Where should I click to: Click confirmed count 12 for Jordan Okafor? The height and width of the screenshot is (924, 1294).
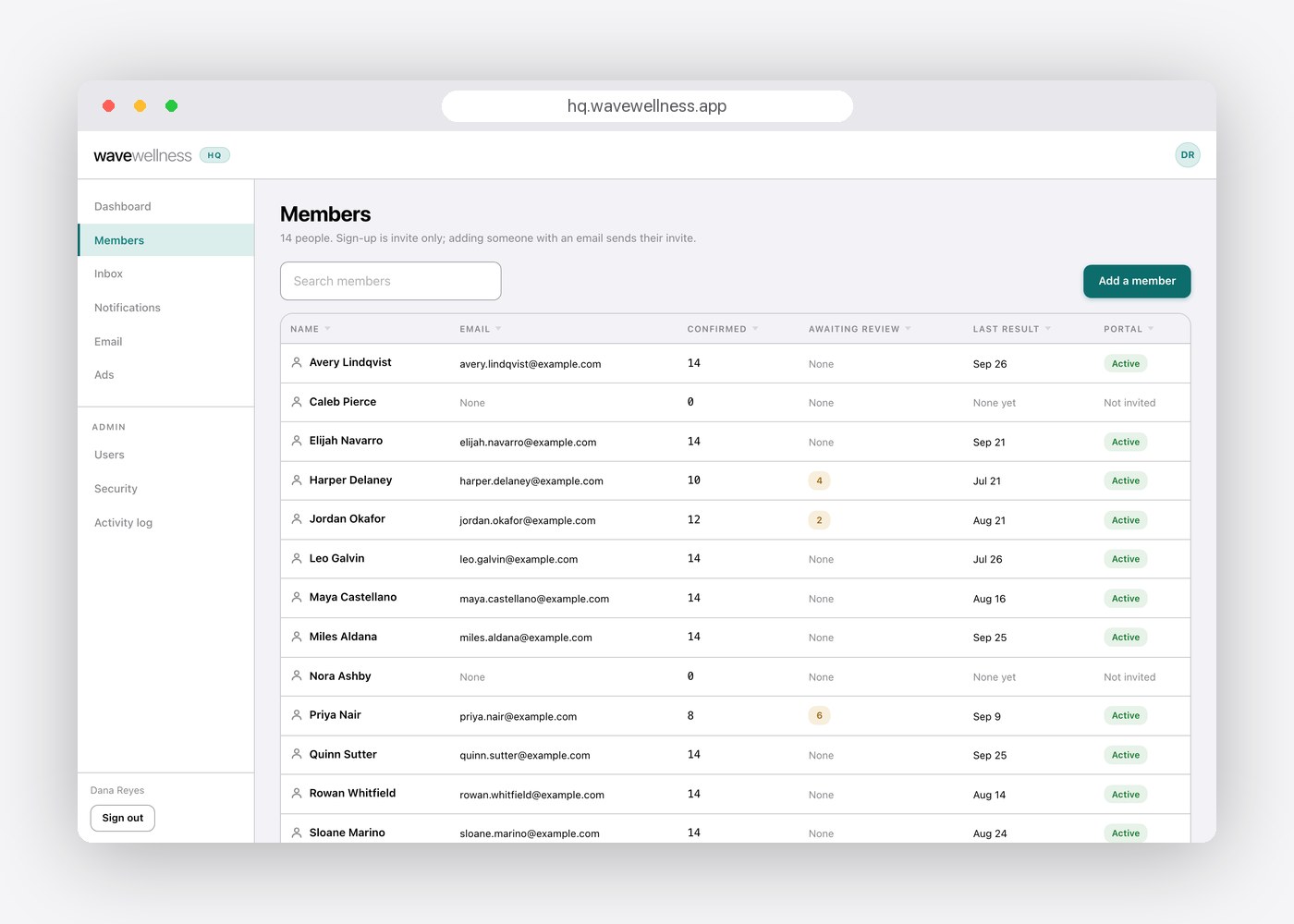coord(694,520)
